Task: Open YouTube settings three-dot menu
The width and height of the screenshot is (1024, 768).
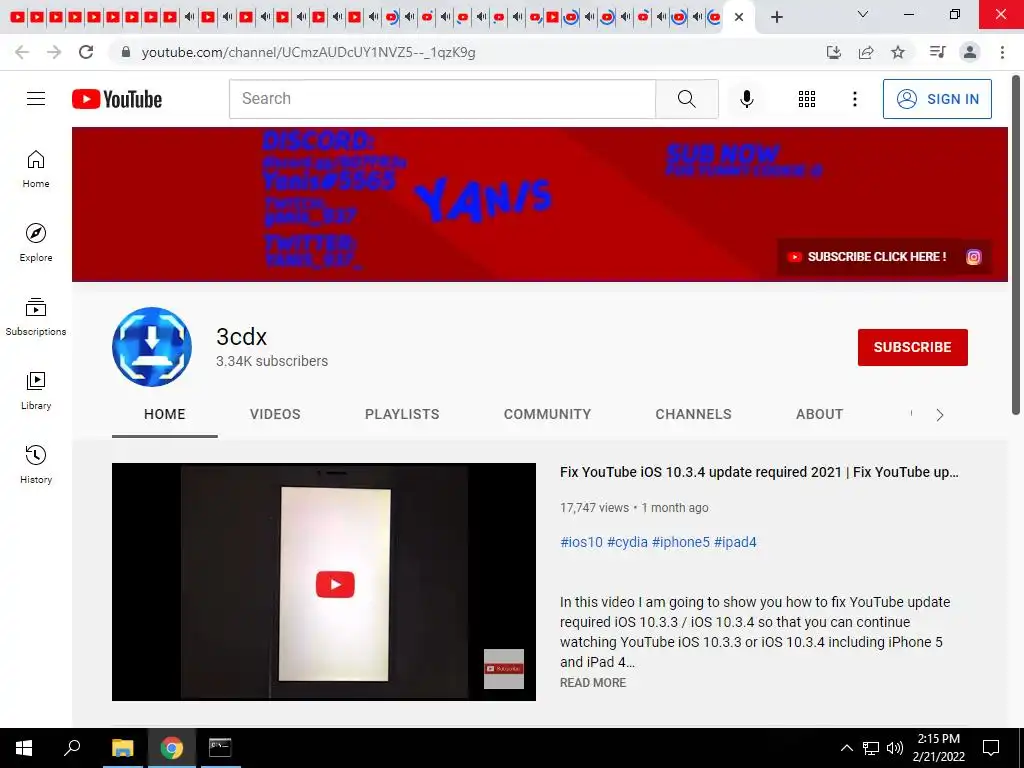Action: 854,99
